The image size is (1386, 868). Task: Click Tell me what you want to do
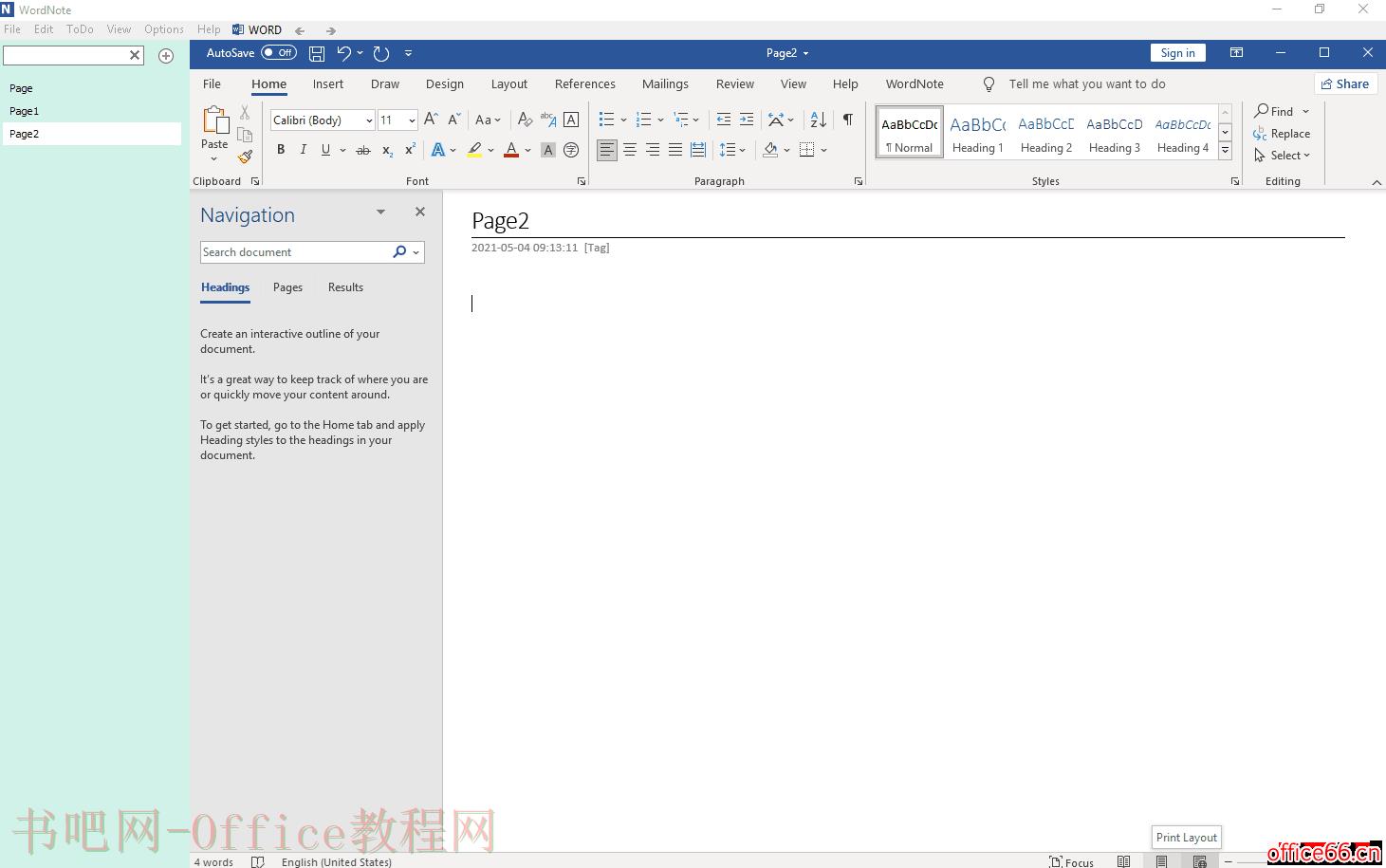pyautogui.click(x=1087, y=83)
